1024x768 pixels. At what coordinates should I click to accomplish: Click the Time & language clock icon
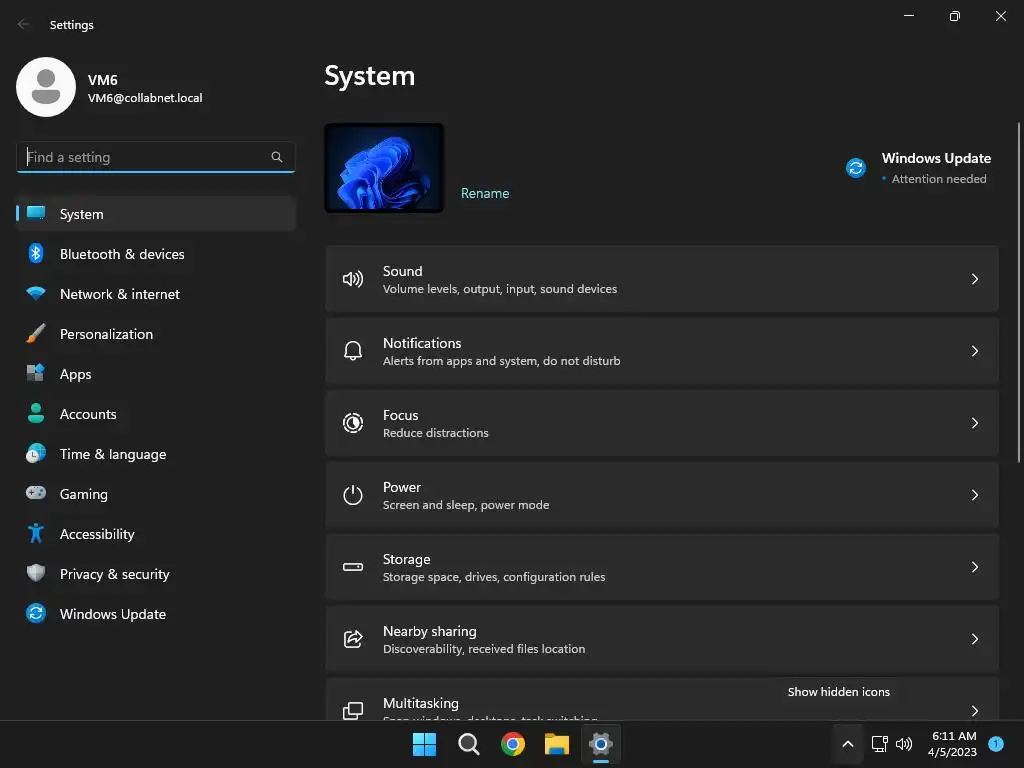tap(36, 453)
